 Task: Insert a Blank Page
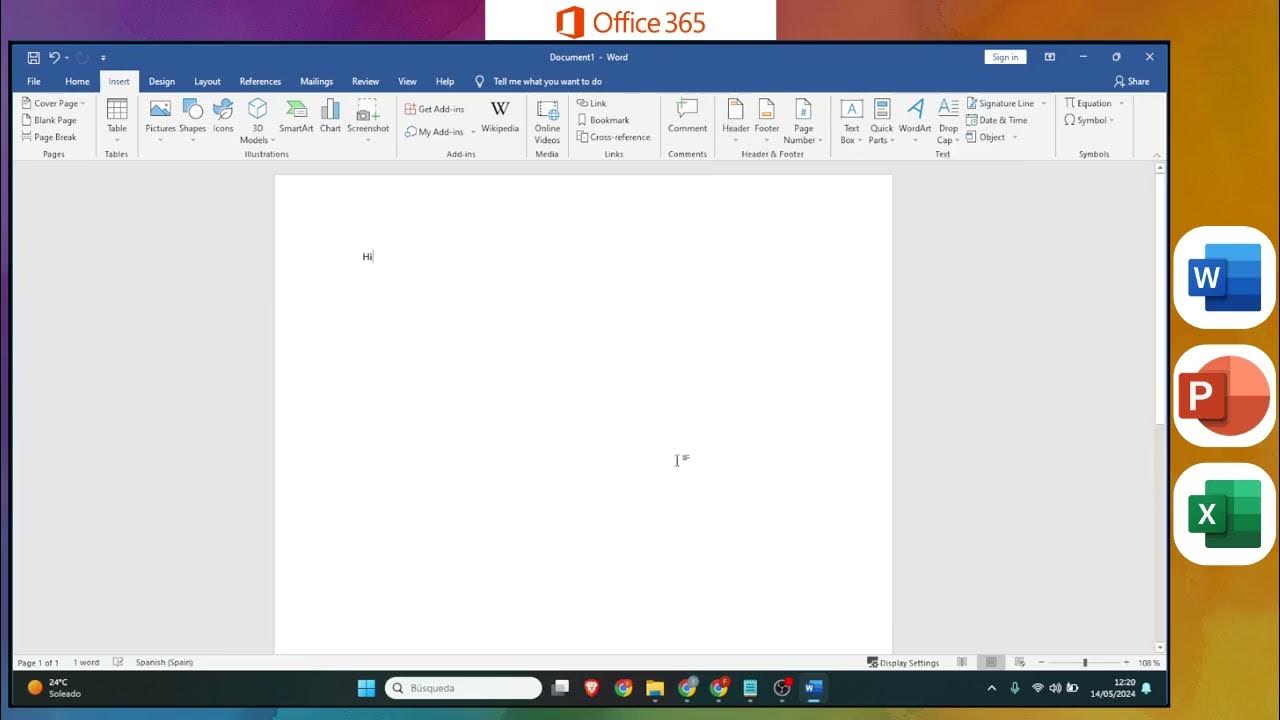tap(49, 120)
